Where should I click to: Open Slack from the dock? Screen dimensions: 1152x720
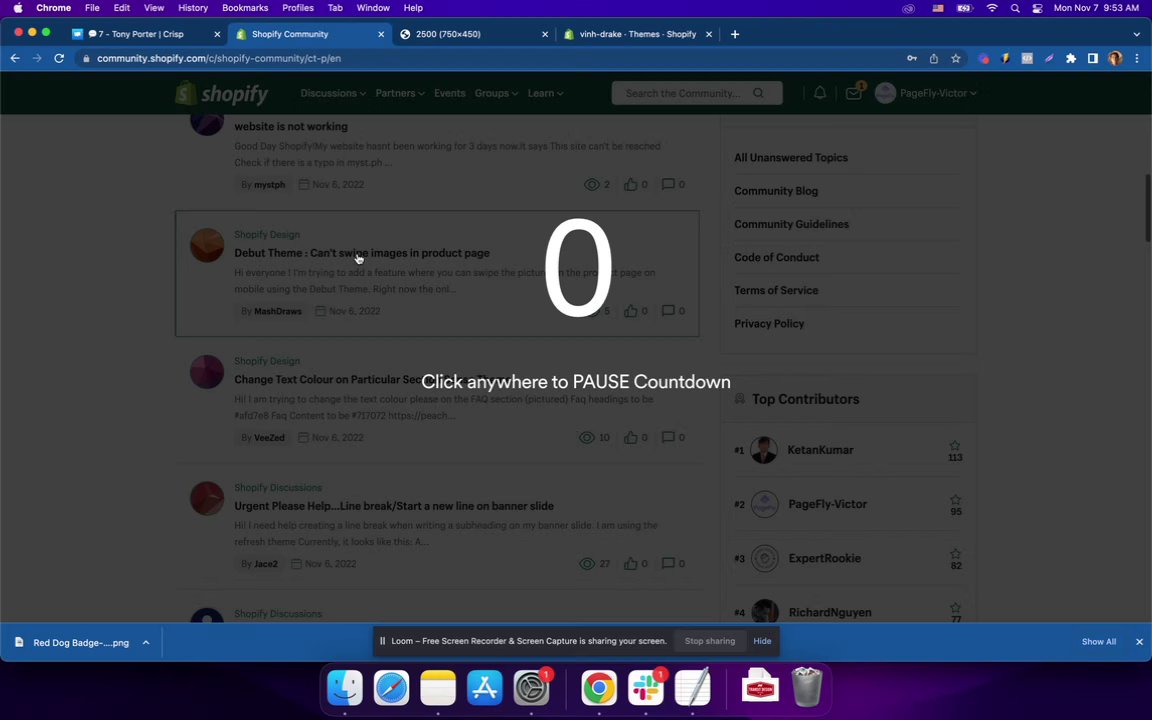645,688
